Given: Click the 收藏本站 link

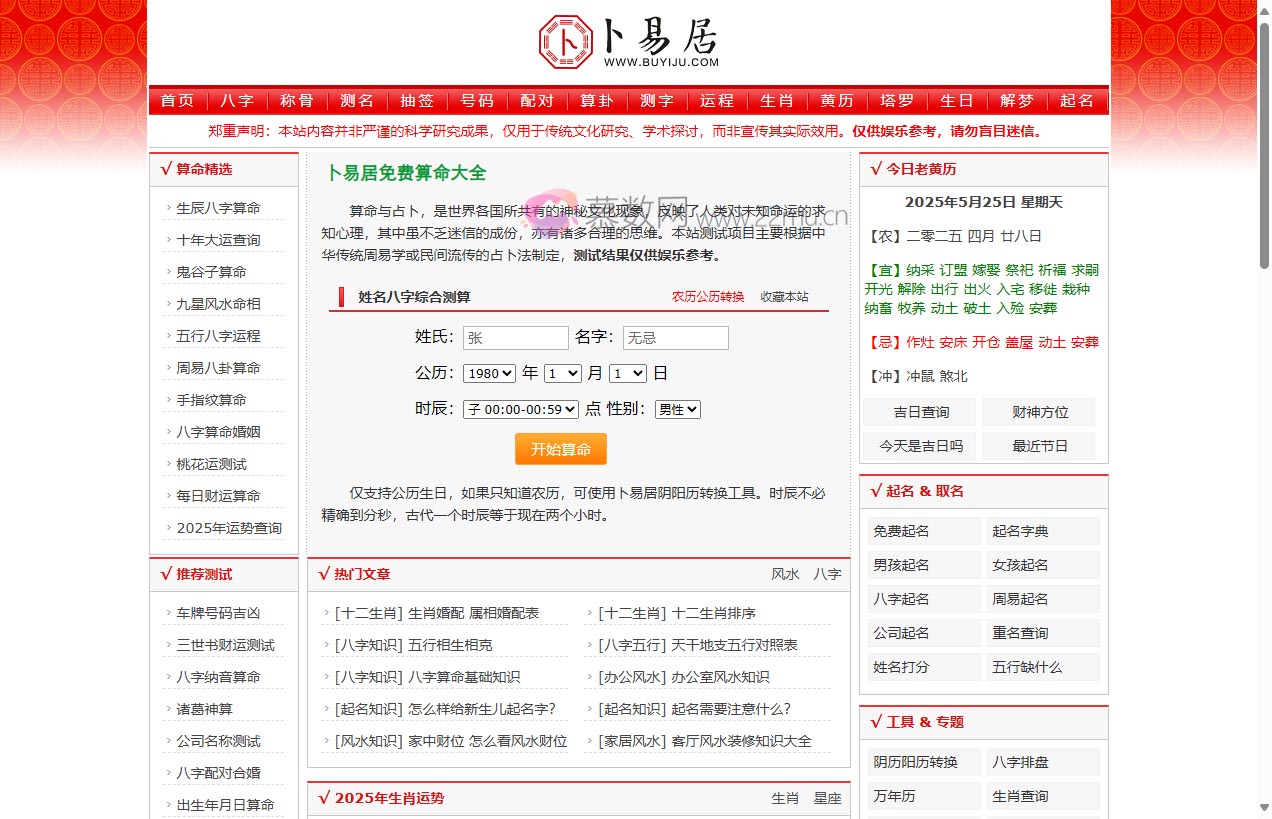Looking at the screenshot, I should point(785,297).
